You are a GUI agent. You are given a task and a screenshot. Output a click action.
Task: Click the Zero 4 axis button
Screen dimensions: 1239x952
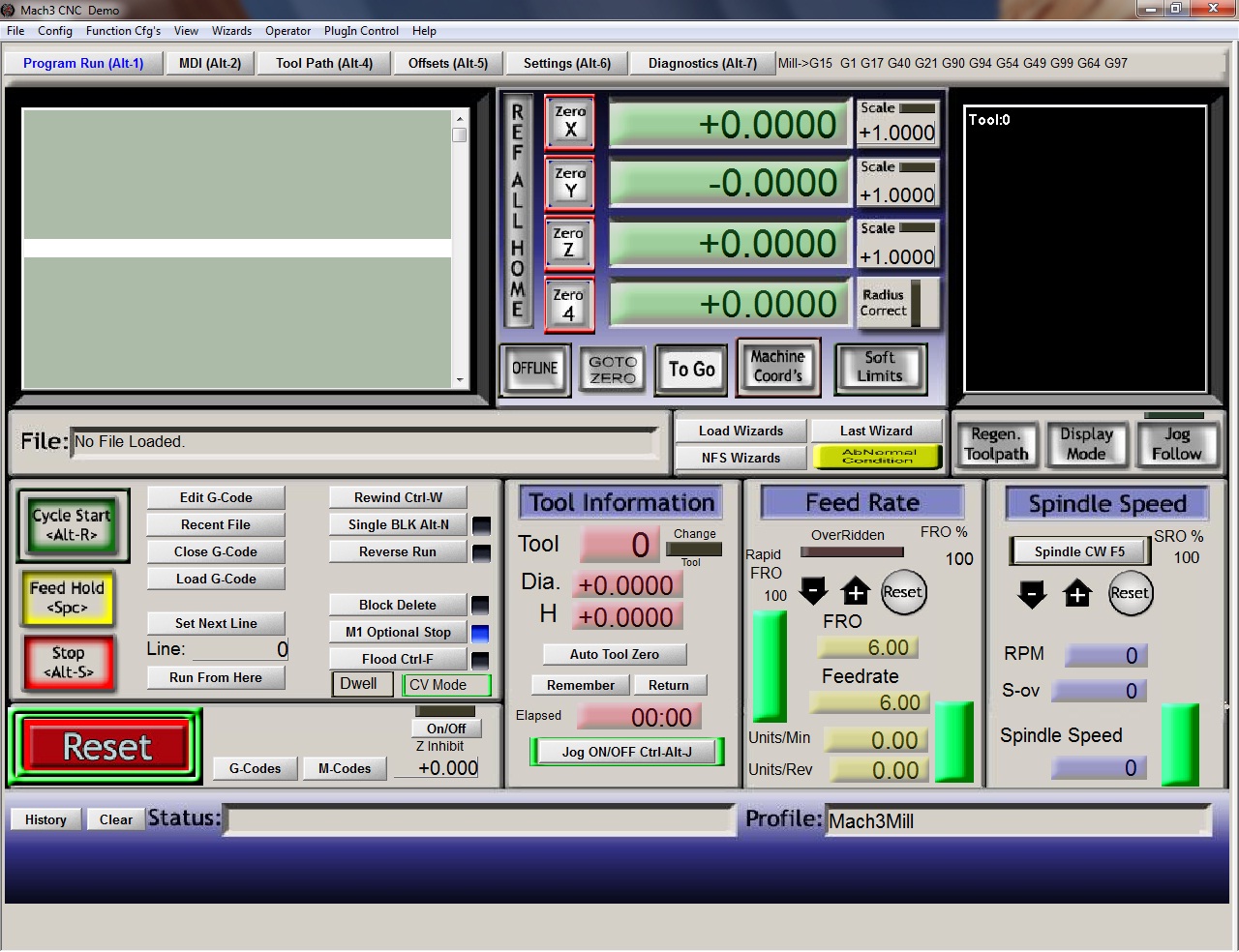569,305
